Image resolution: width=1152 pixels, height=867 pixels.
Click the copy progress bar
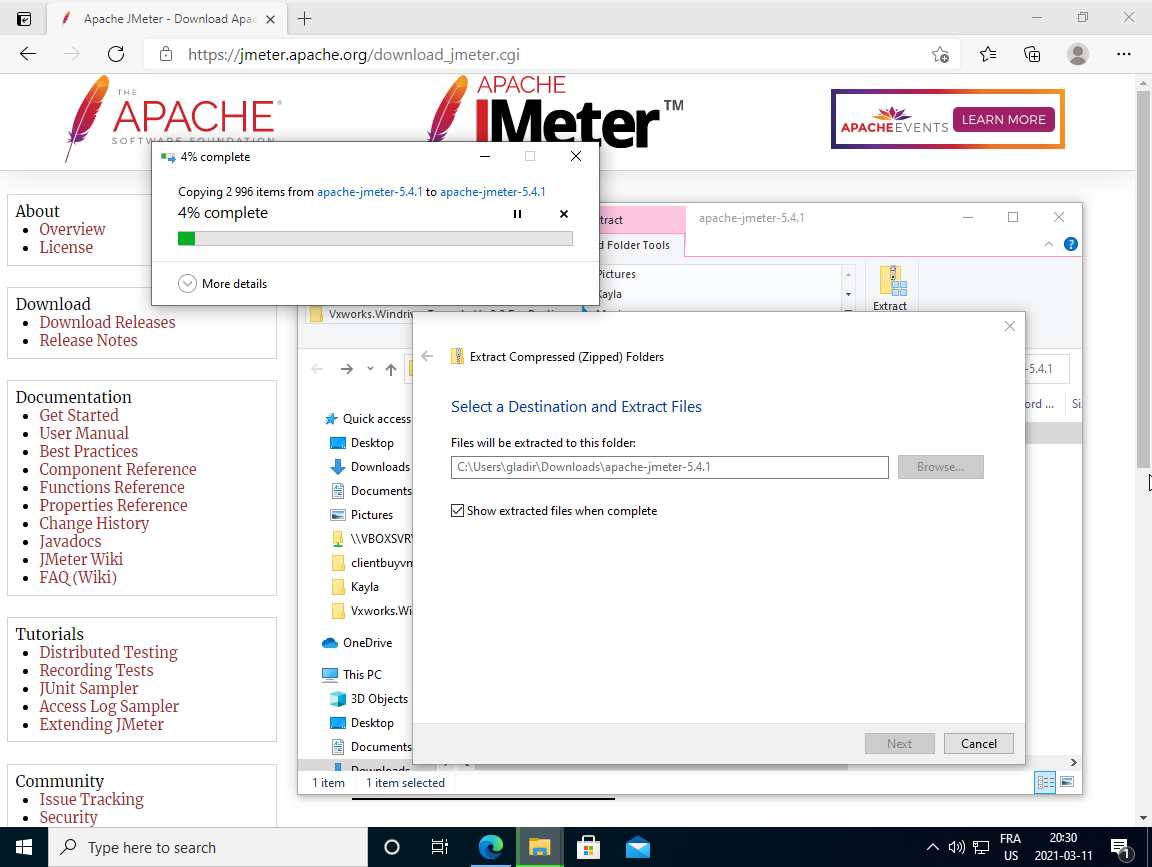pyautogui.click(x=375, y=238)
